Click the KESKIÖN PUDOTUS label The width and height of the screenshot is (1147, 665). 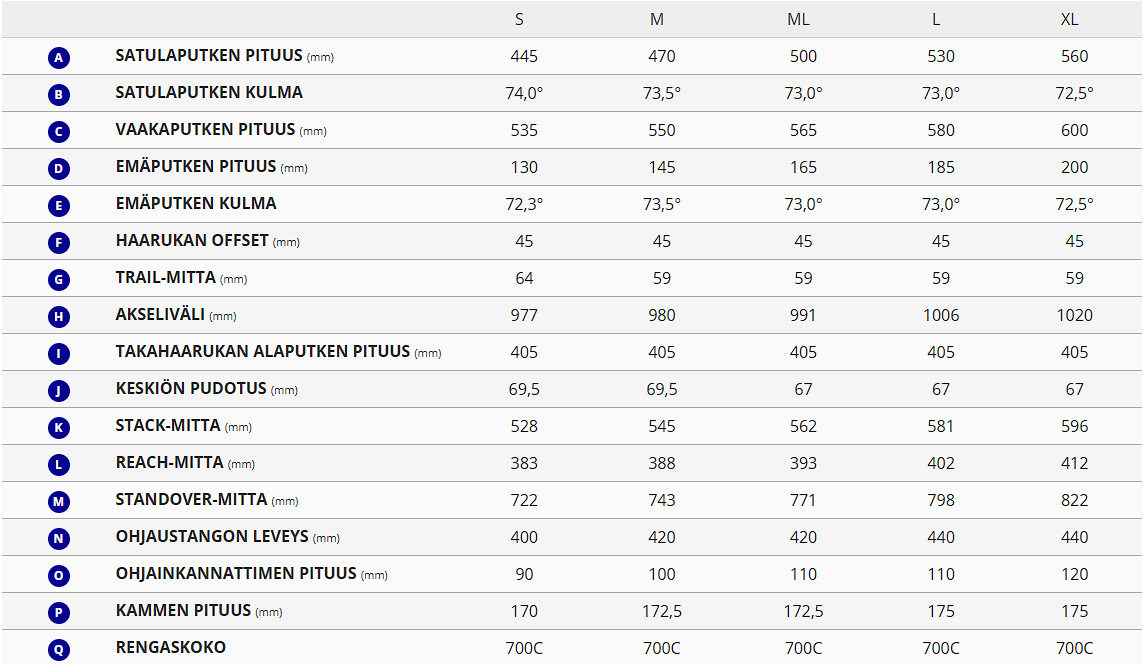click(191, 389)
